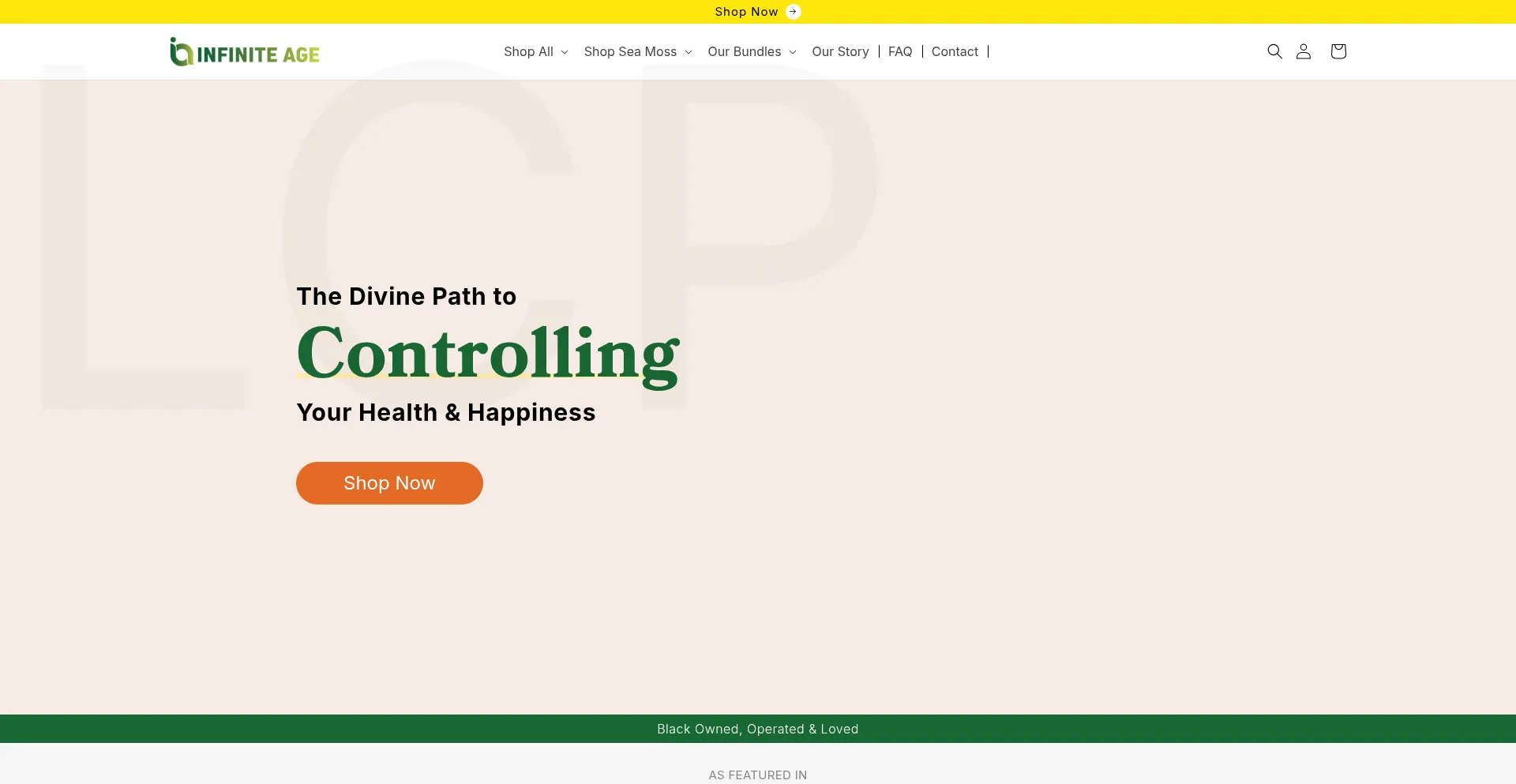Expand the chevron next to Shop All
The height and width of the screenshot is (784, 1516).
[x=565, y=52]
